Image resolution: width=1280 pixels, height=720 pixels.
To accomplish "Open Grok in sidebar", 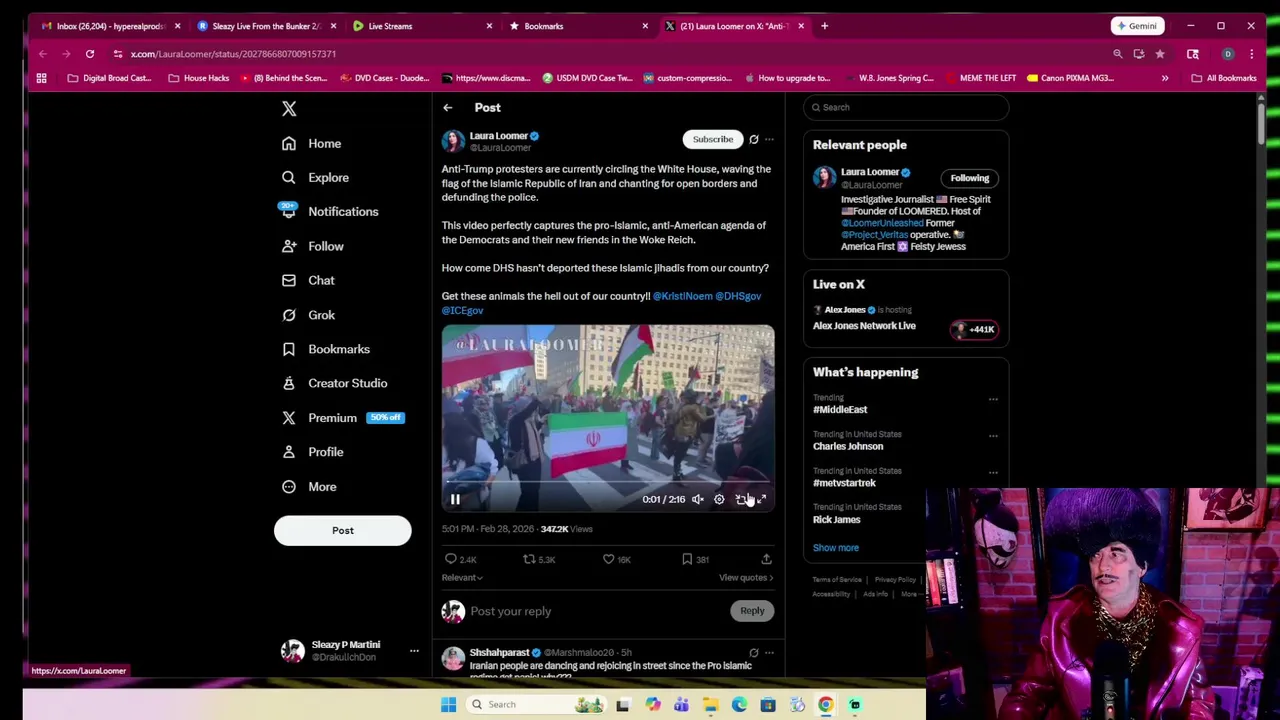I will (x=308, y=315).
